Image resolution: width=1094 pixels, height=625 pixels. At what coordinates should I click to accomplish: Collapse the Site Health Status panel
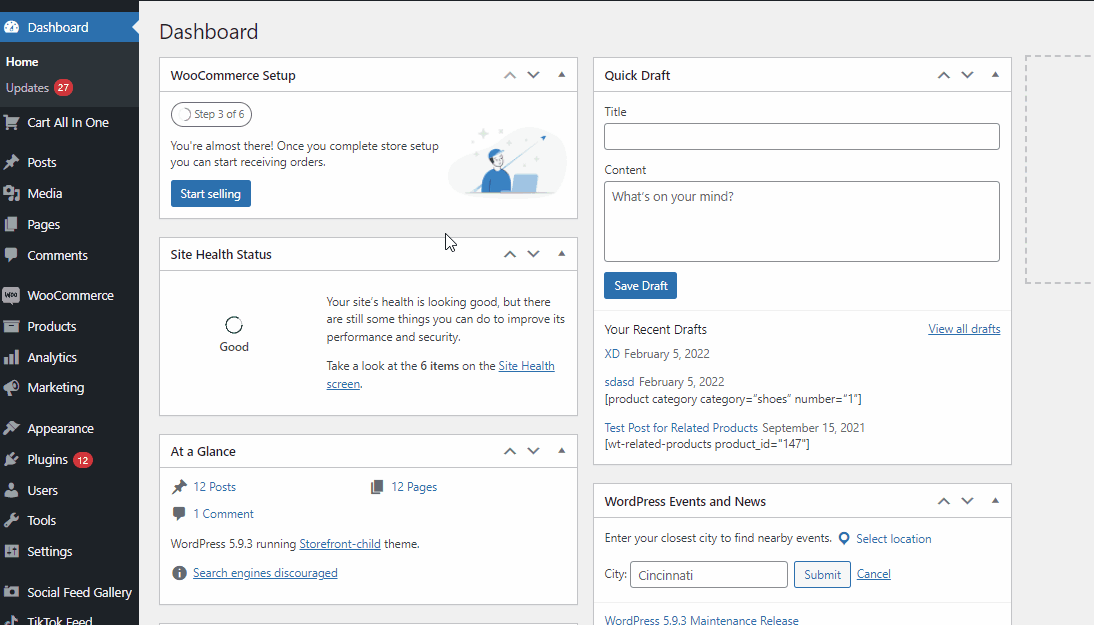pyautogui.click(x=562, y=254)
